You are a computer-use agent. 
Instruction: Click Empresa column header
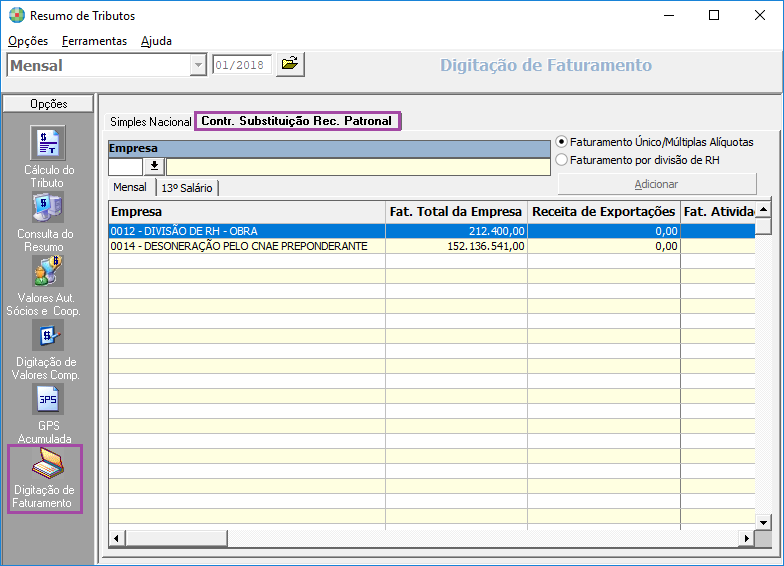point(247,212)
